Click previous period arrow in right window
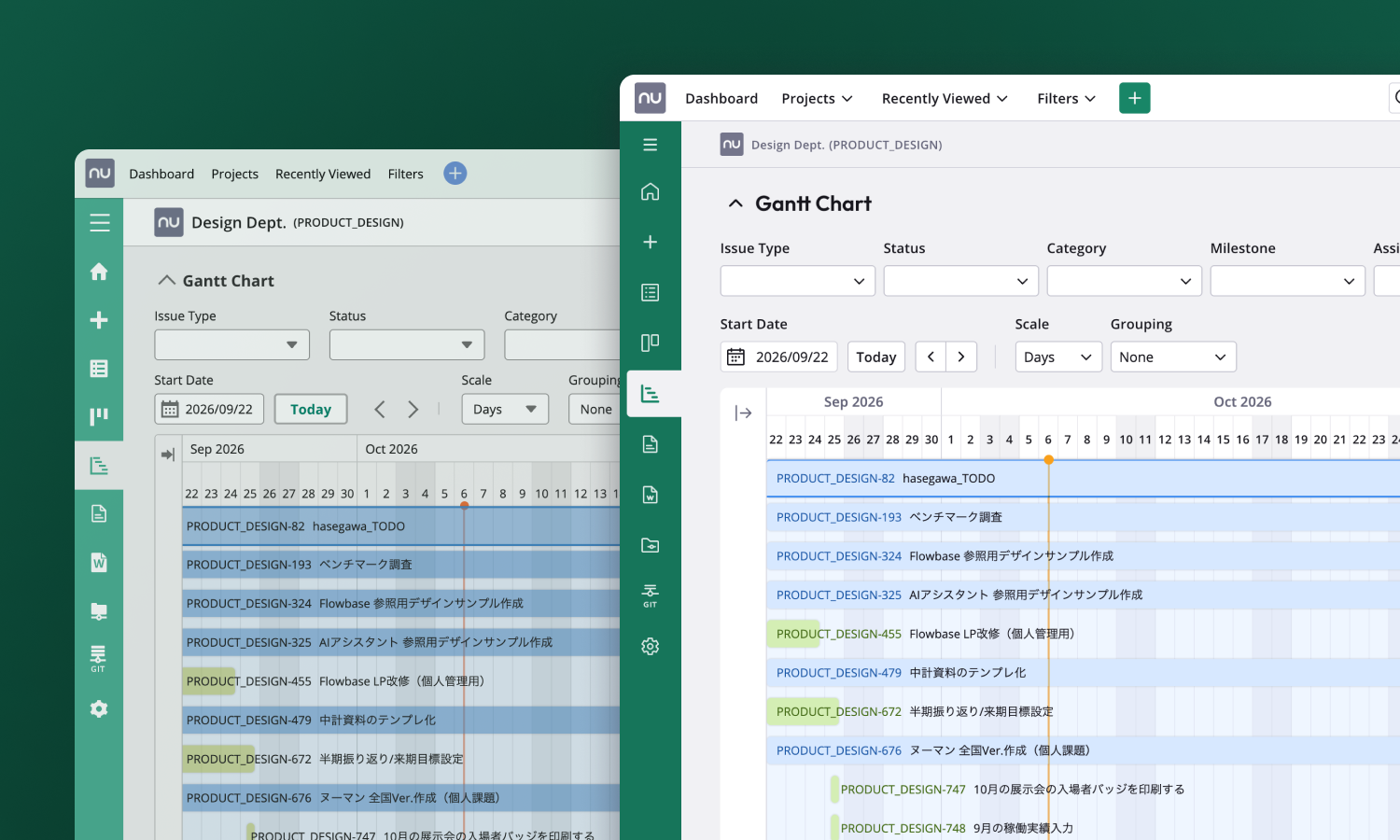This screenshot has width=1400, height=840. click(x=931, y=357)
